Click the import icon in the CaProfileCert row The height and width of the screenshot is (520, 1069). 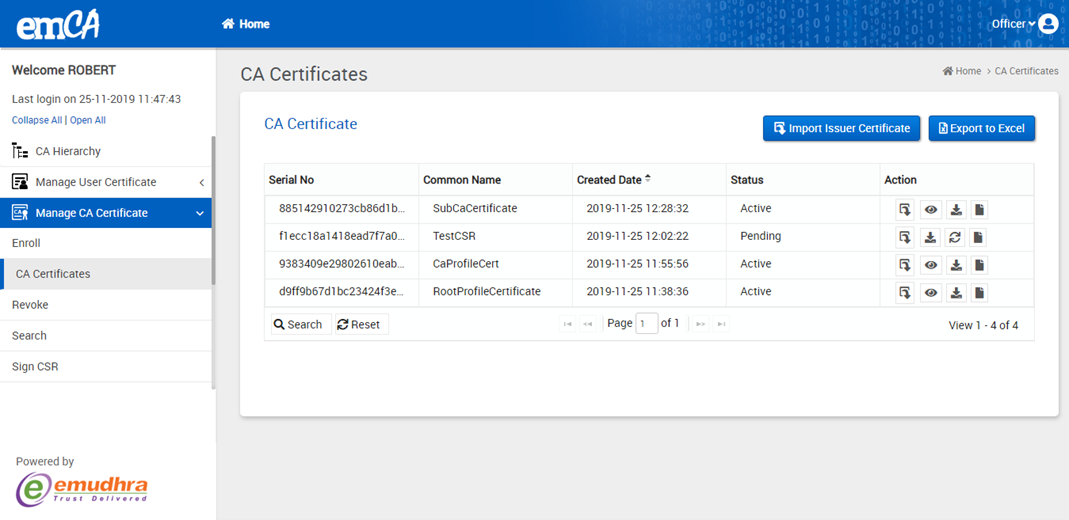905,265
